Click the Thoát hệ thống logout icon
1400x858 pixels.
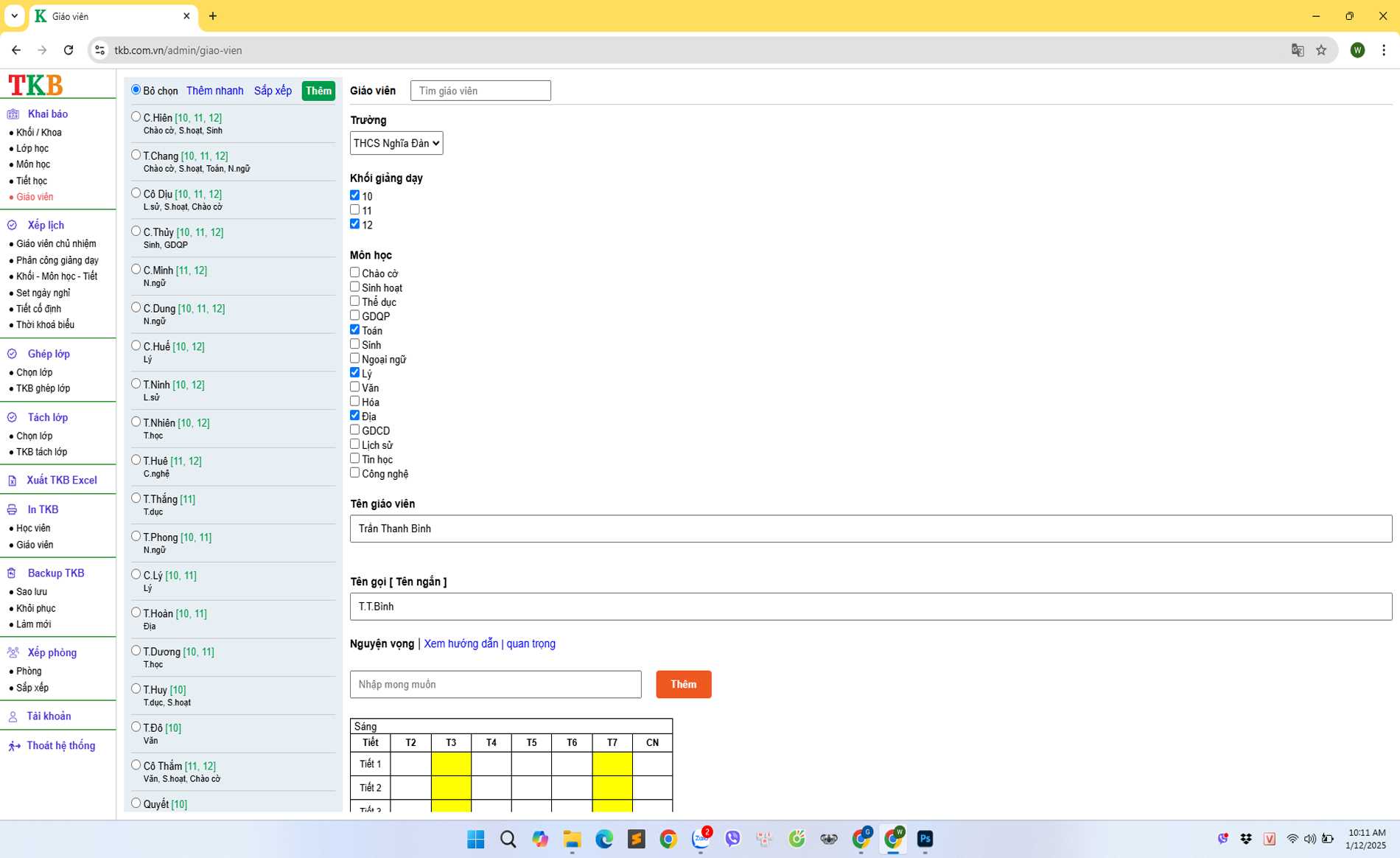[14, 746]
